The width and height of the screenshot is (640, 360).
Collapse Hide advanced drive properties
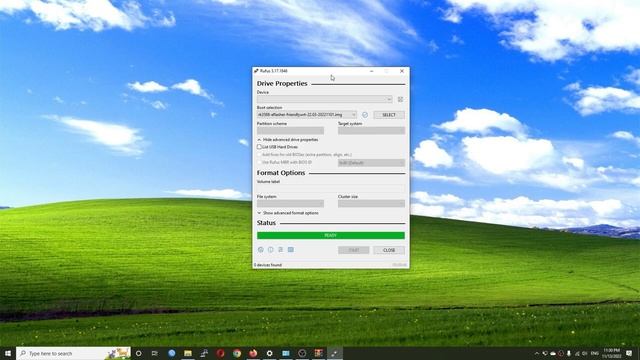coord(288,140)
